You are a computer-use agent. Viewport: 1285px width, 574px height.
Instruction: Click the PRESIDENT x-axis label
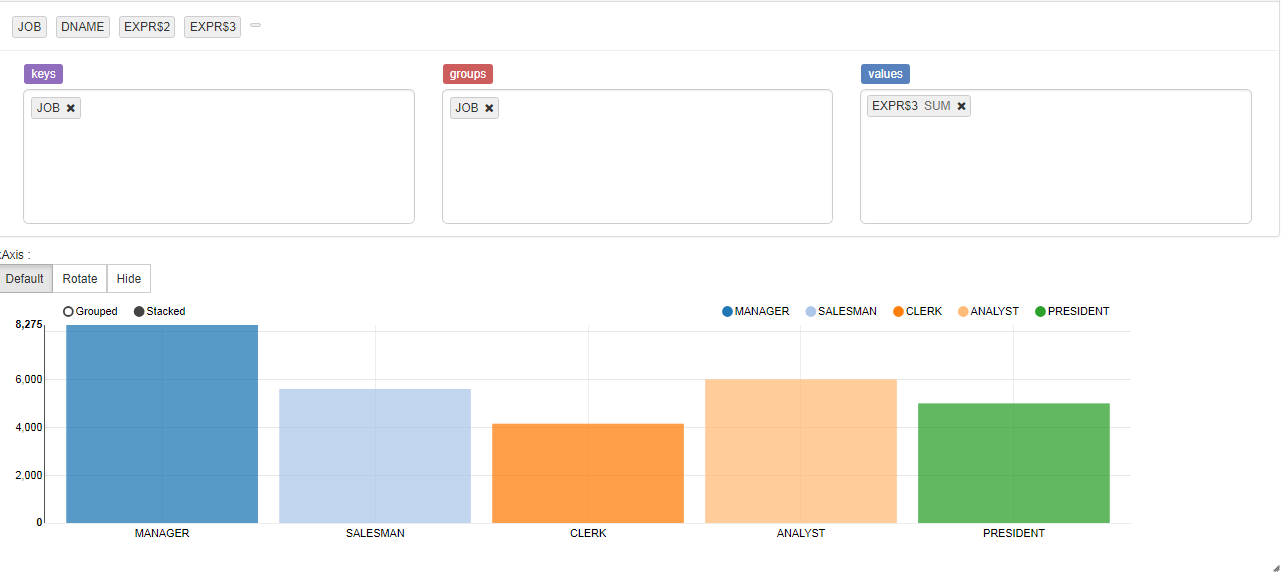pyautogui.click(x=1014, y=534)
